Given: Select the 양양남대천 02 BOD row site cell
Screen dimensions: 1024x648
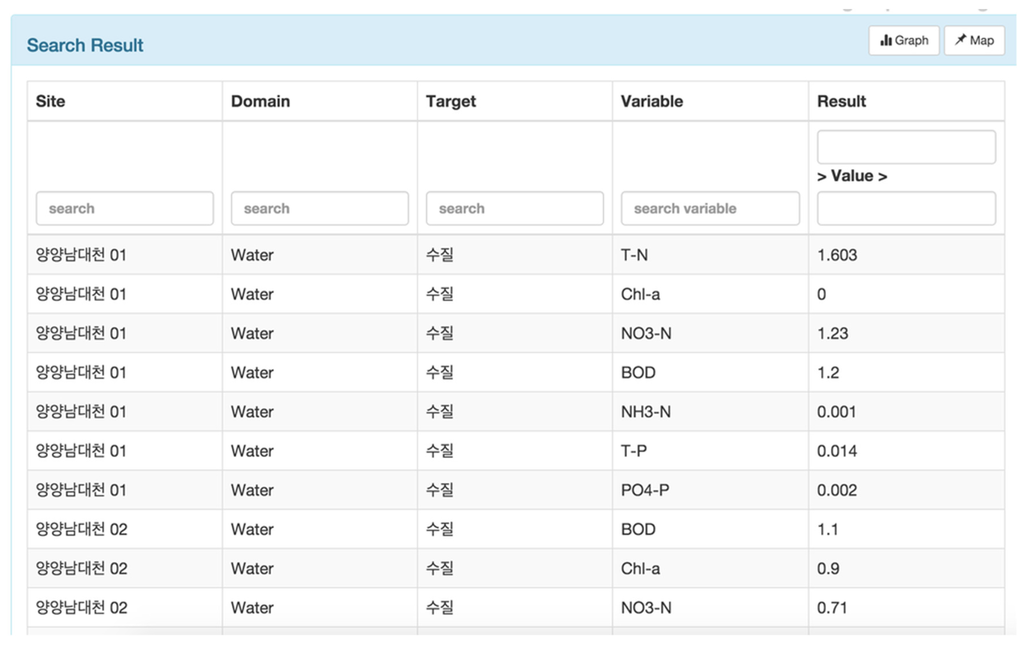Looking at the screenshot, I should 82,529.
